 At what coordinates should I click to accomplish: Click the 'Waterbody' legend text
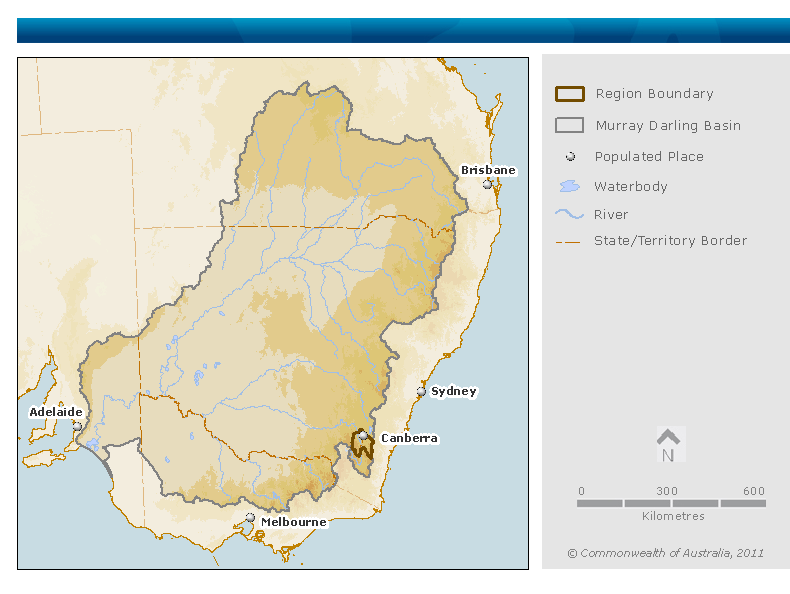point(631,186)
